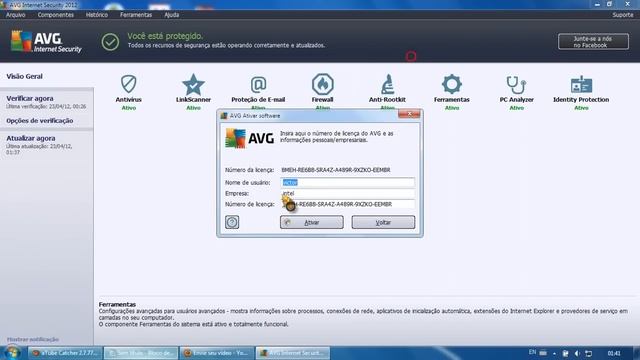Open the Ajuda menu

pyautogui.click(x=171, y=15)
